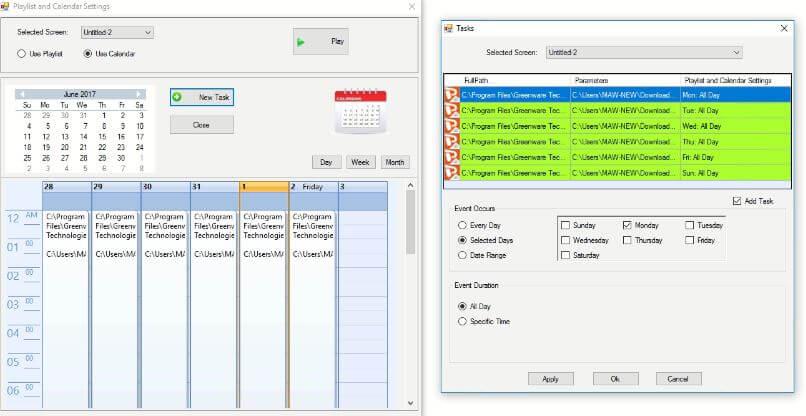Image resolution: width=806 pixels, height=416 pixels.
Task: Click the icon in the Thu: All Day task row
Action: (452, 142)
